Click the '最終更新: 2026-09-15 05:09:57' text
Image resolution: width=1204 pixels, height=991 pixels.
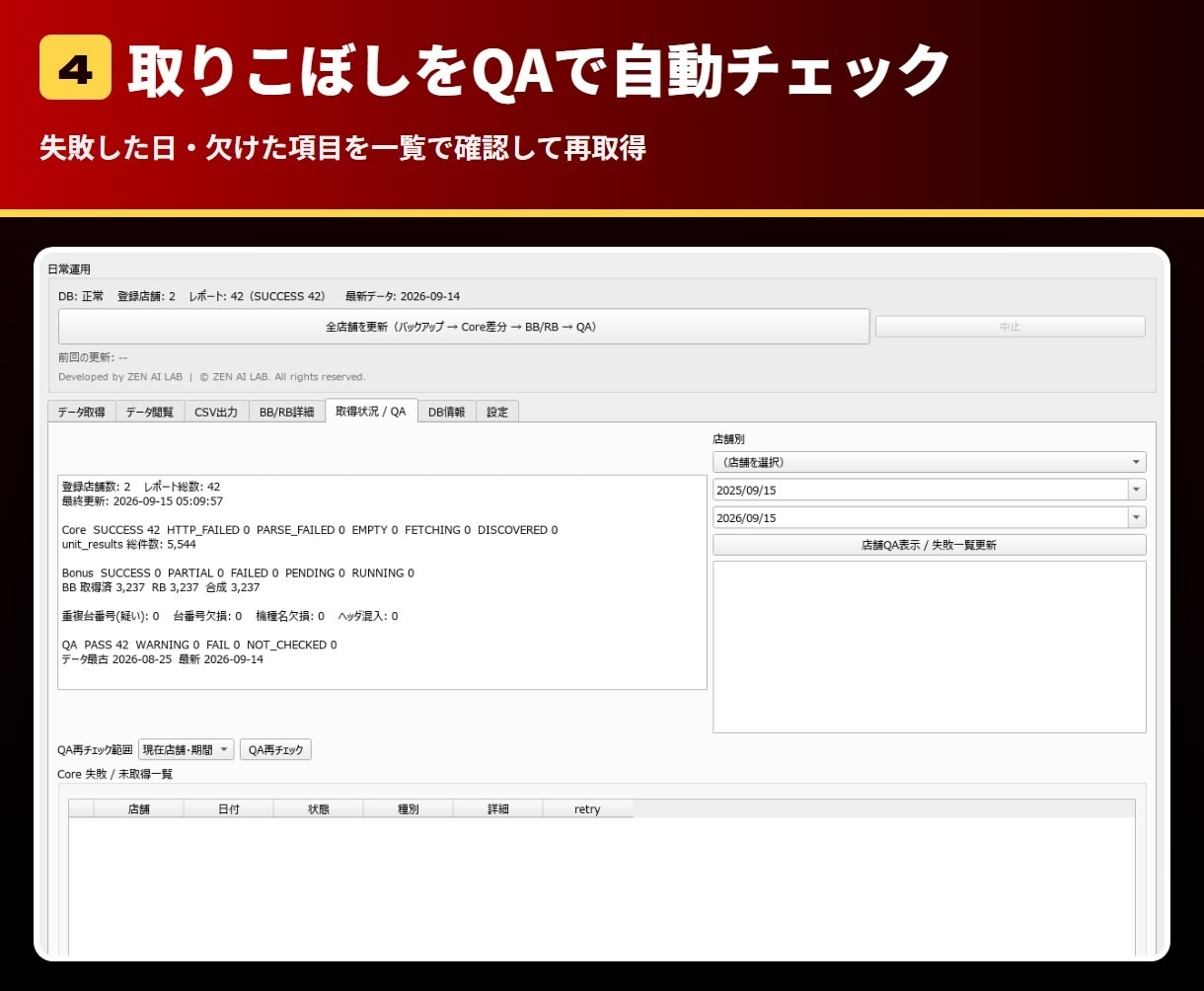click(x=142, y=501)
